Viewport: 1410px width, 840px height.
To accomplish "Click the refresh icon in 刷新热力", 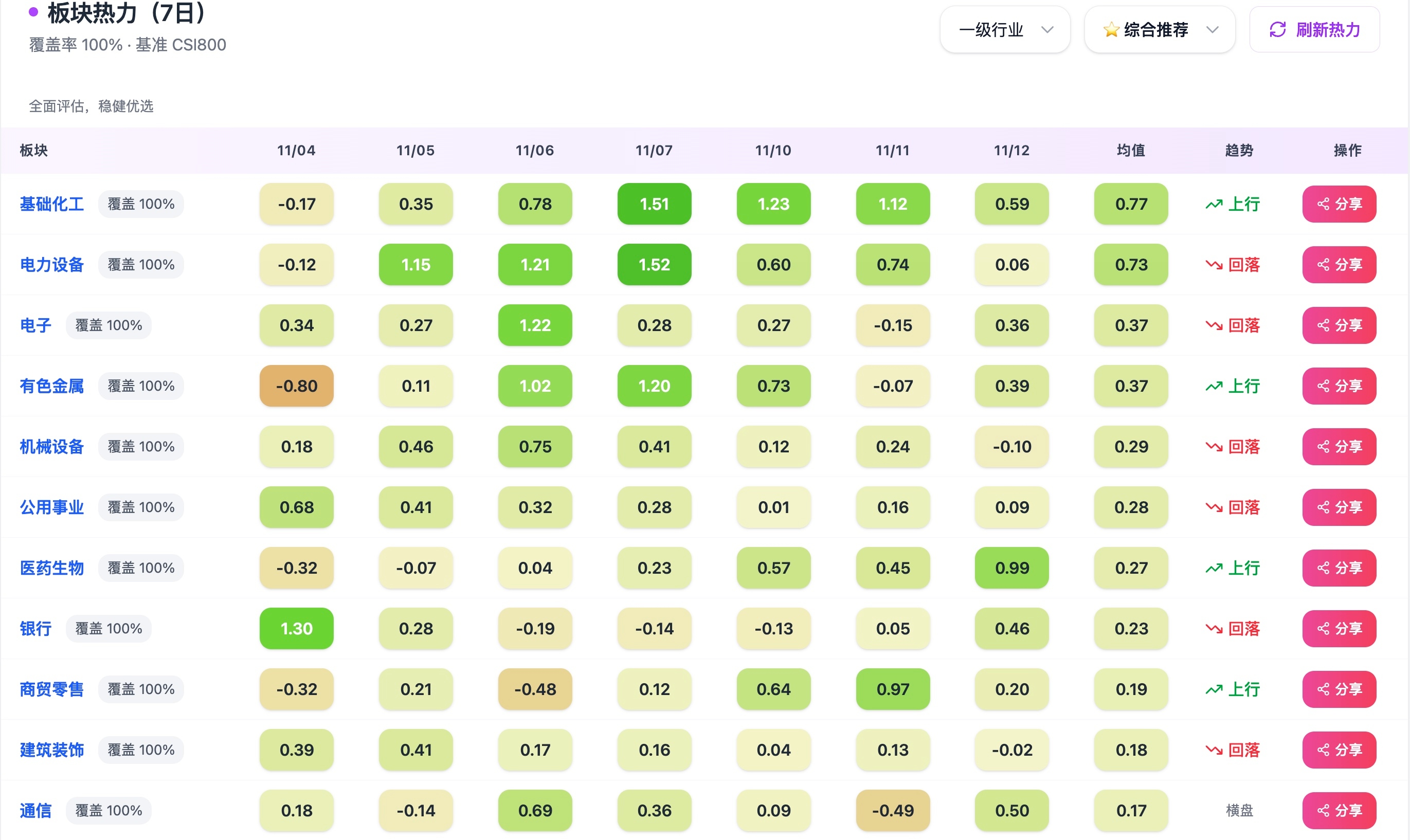I will tap(1277, 29).
